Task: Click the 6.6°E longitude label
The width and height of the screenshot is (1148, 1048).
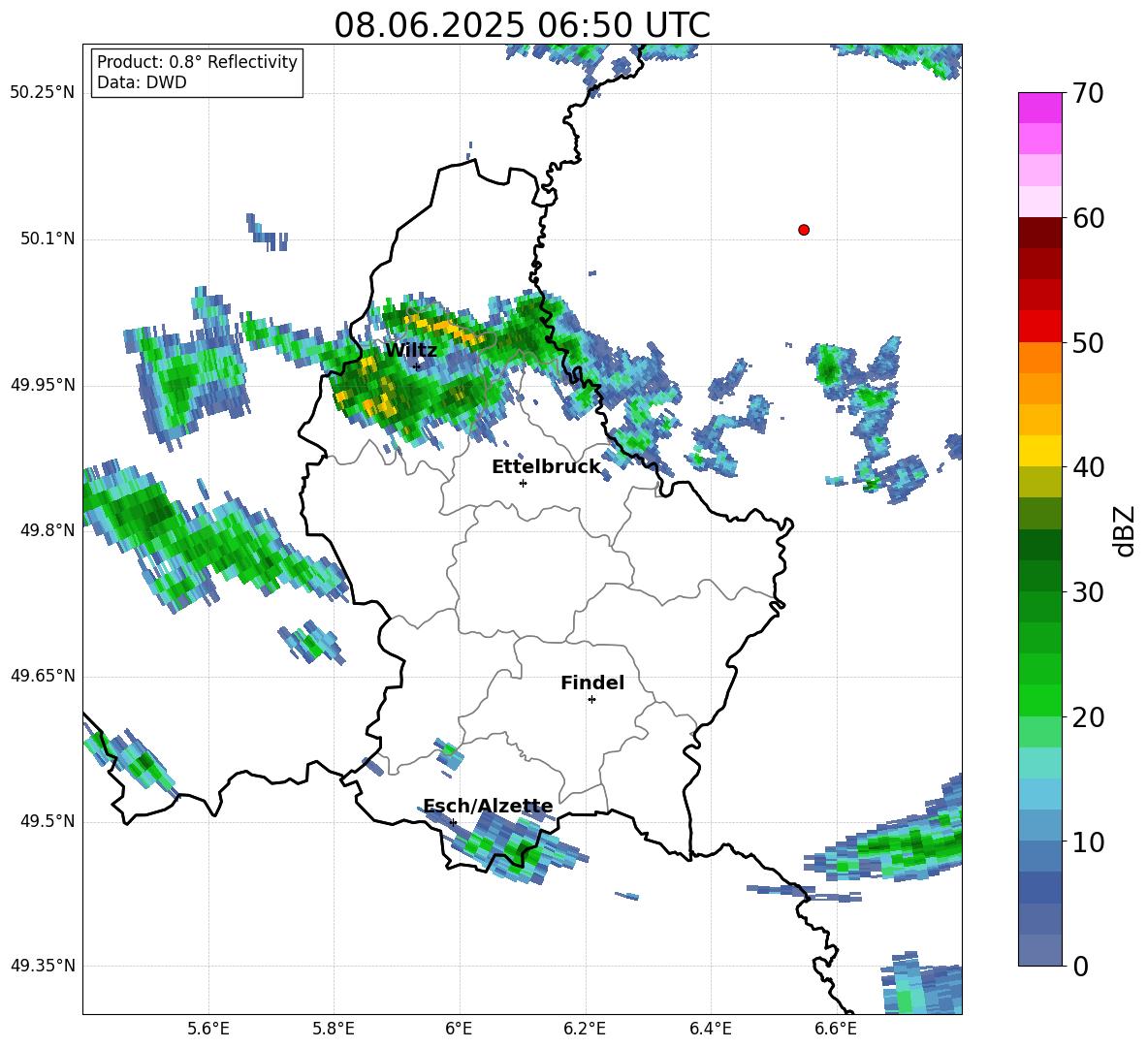Action: click(836, 1029)
